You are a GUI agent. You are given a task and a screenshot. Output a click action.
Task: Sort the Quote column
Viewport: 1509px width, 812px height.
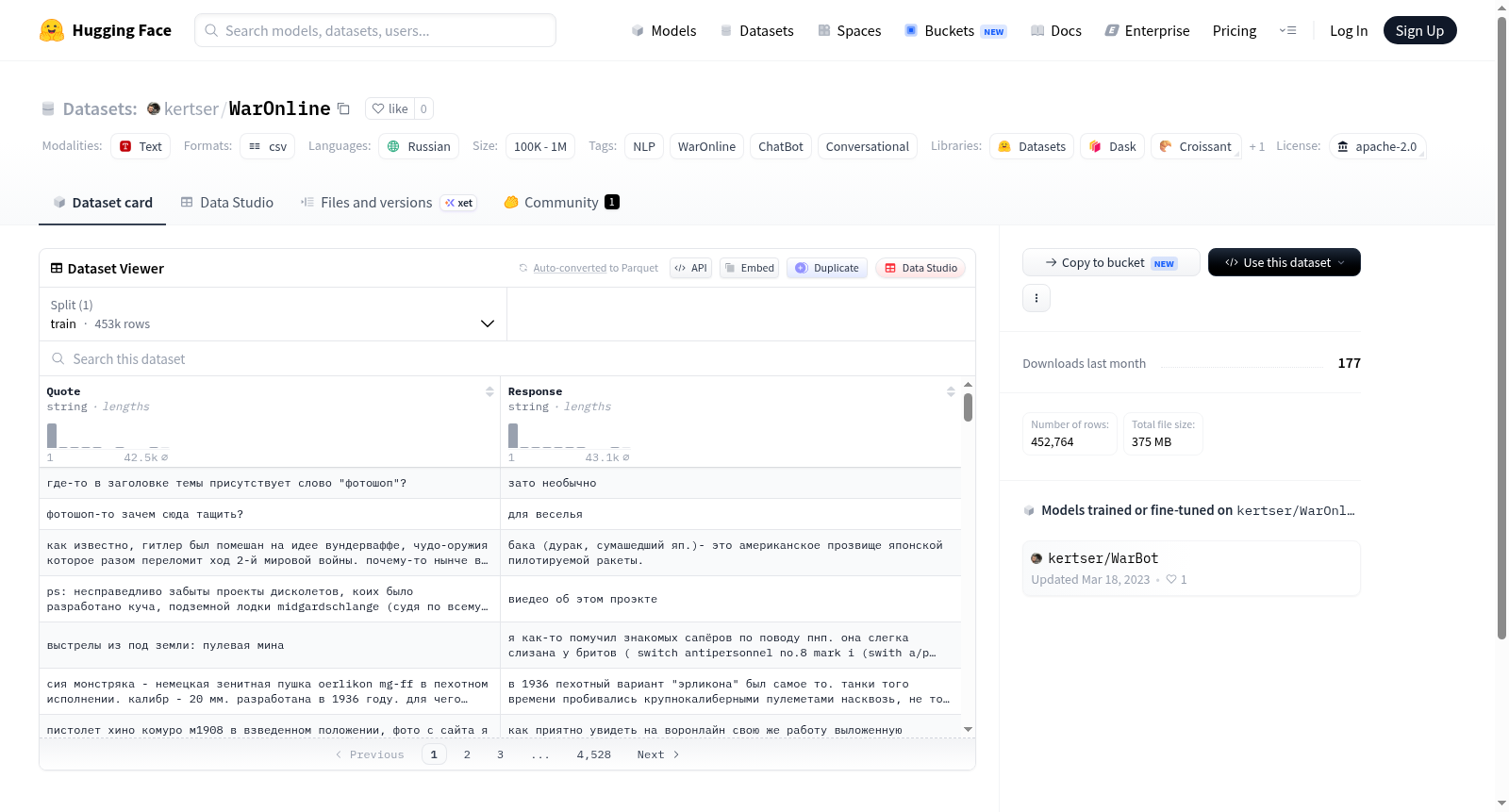tap(489, 391)
